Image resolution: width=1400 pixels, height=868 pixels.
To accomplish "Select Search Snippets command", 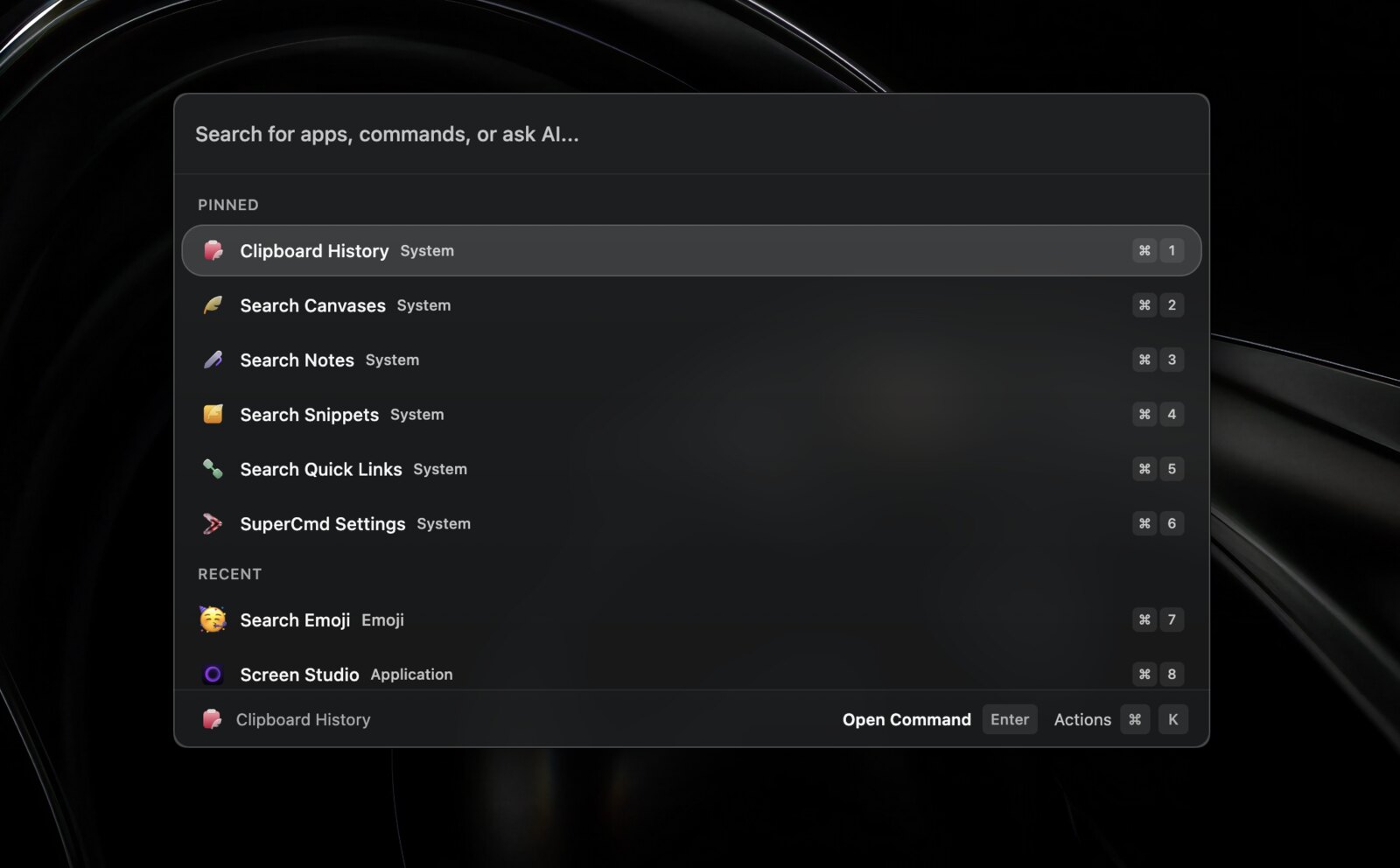I will click(x=691, y=414).
